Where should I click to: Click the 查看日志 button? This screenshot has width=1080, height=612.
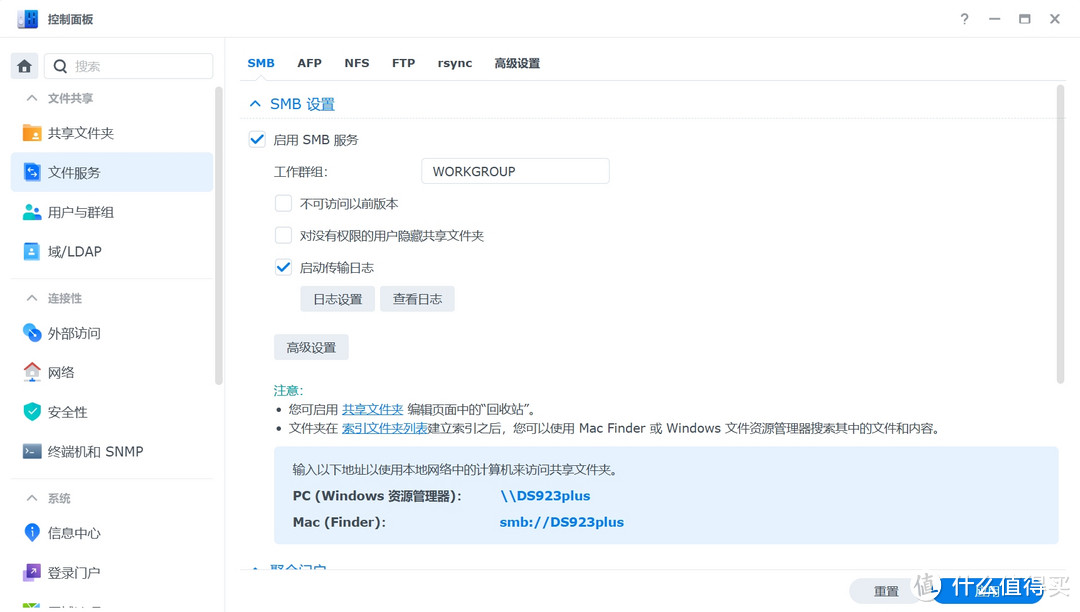(x=417, y=298)
